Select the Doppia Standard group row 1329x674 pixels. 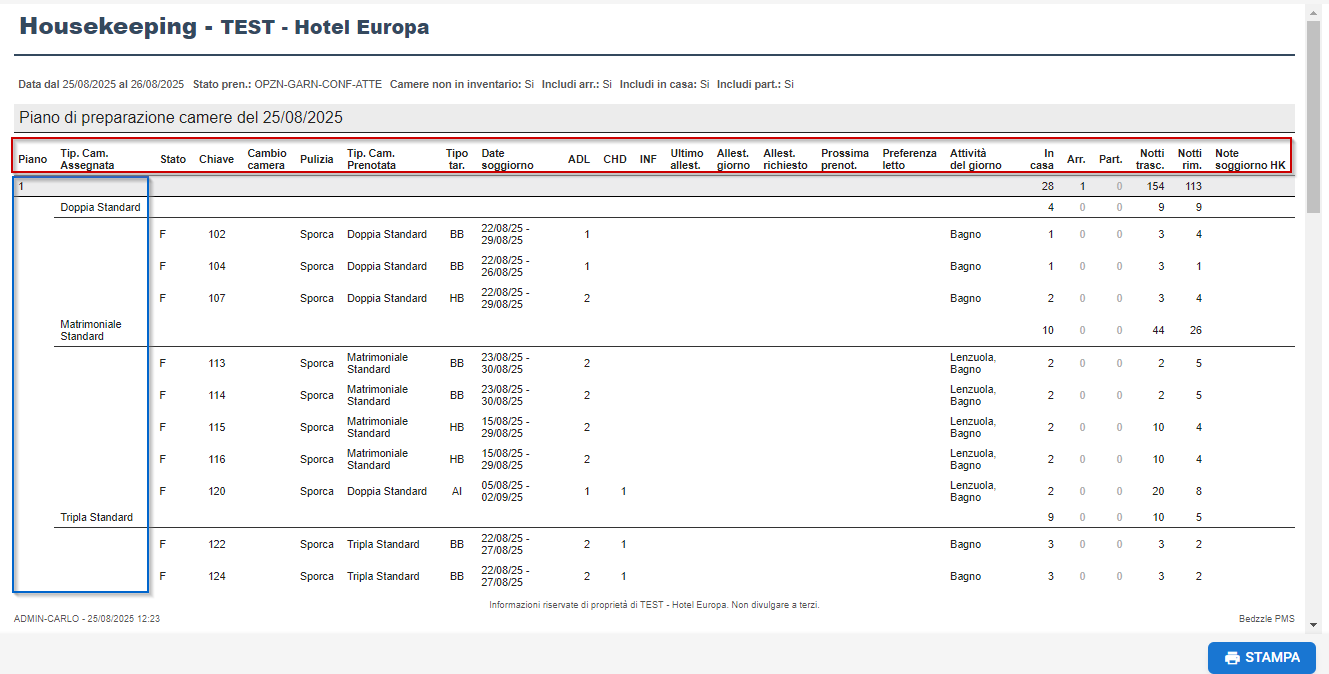100,208
